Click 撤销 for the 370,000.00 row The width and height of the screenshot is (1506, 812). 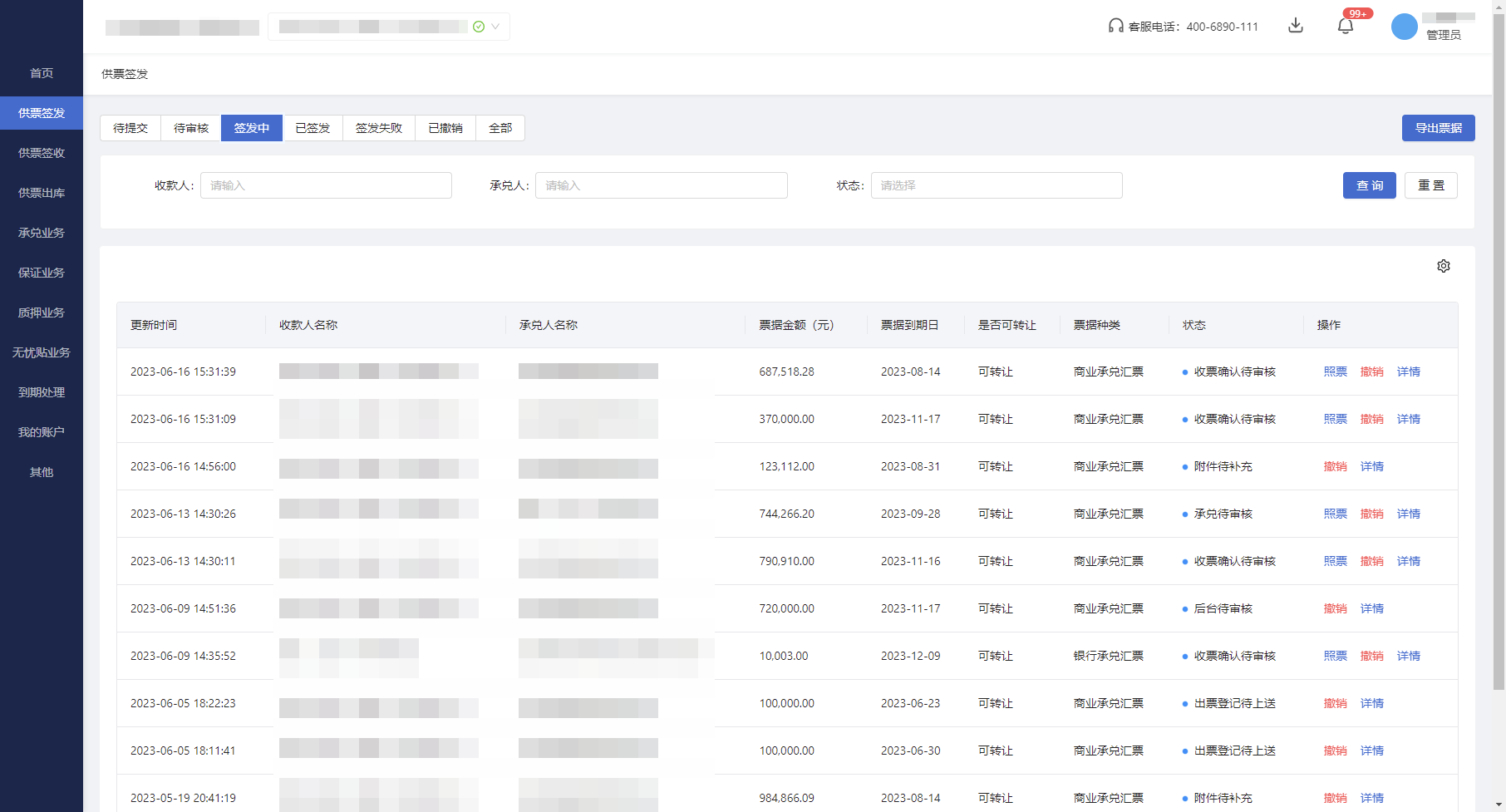click(1372, 419)
